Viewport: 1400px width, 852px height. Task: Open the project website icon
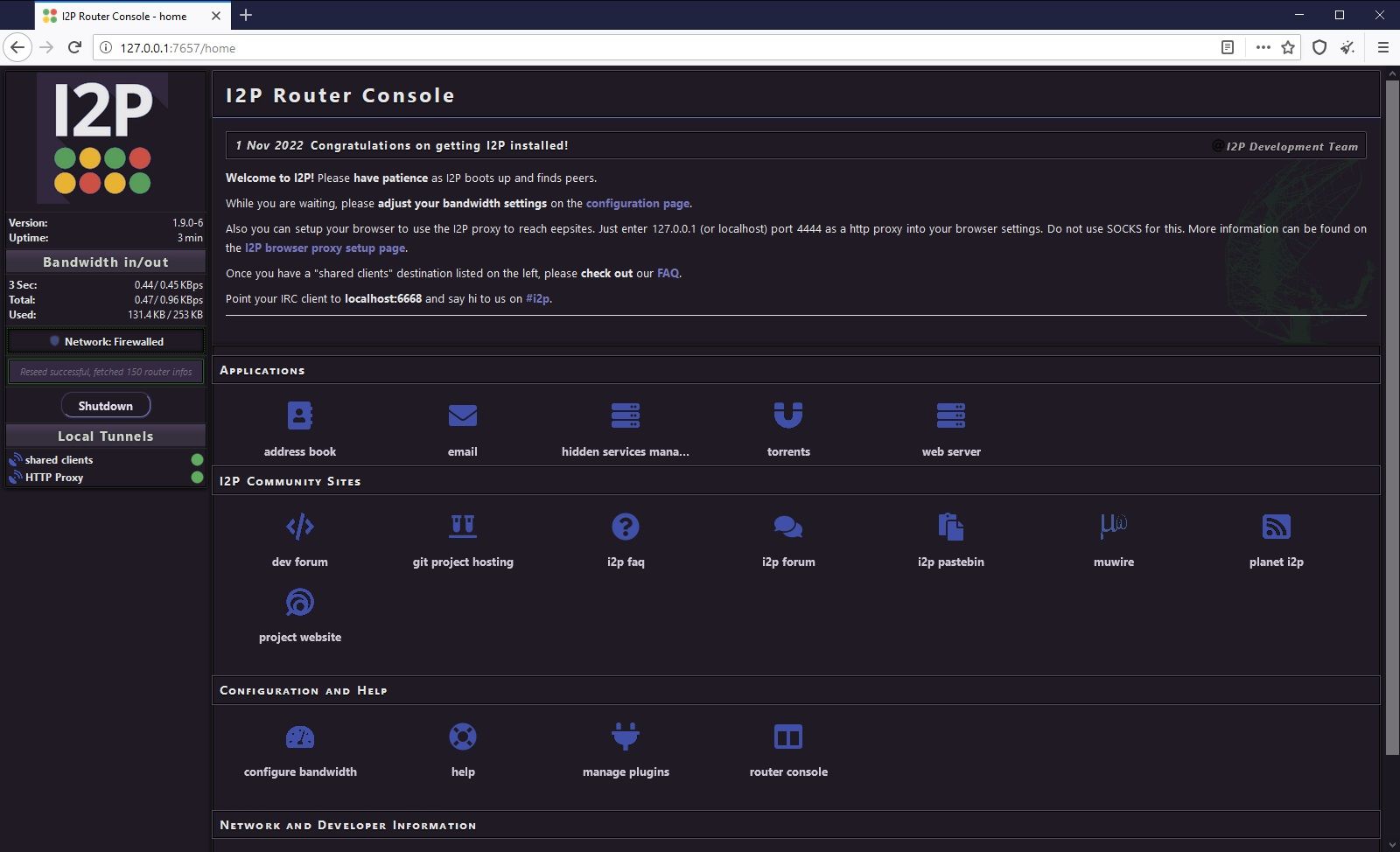(x=300, y=602)
